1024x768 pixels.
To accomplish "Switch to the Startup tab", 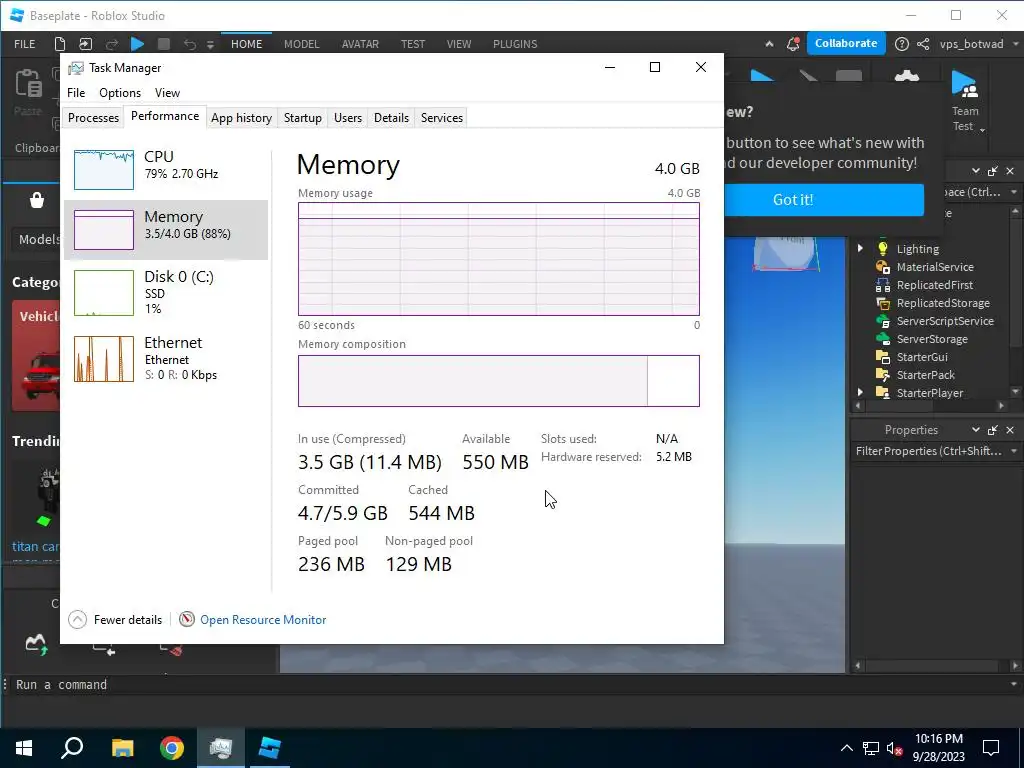I will coord(302,118).
